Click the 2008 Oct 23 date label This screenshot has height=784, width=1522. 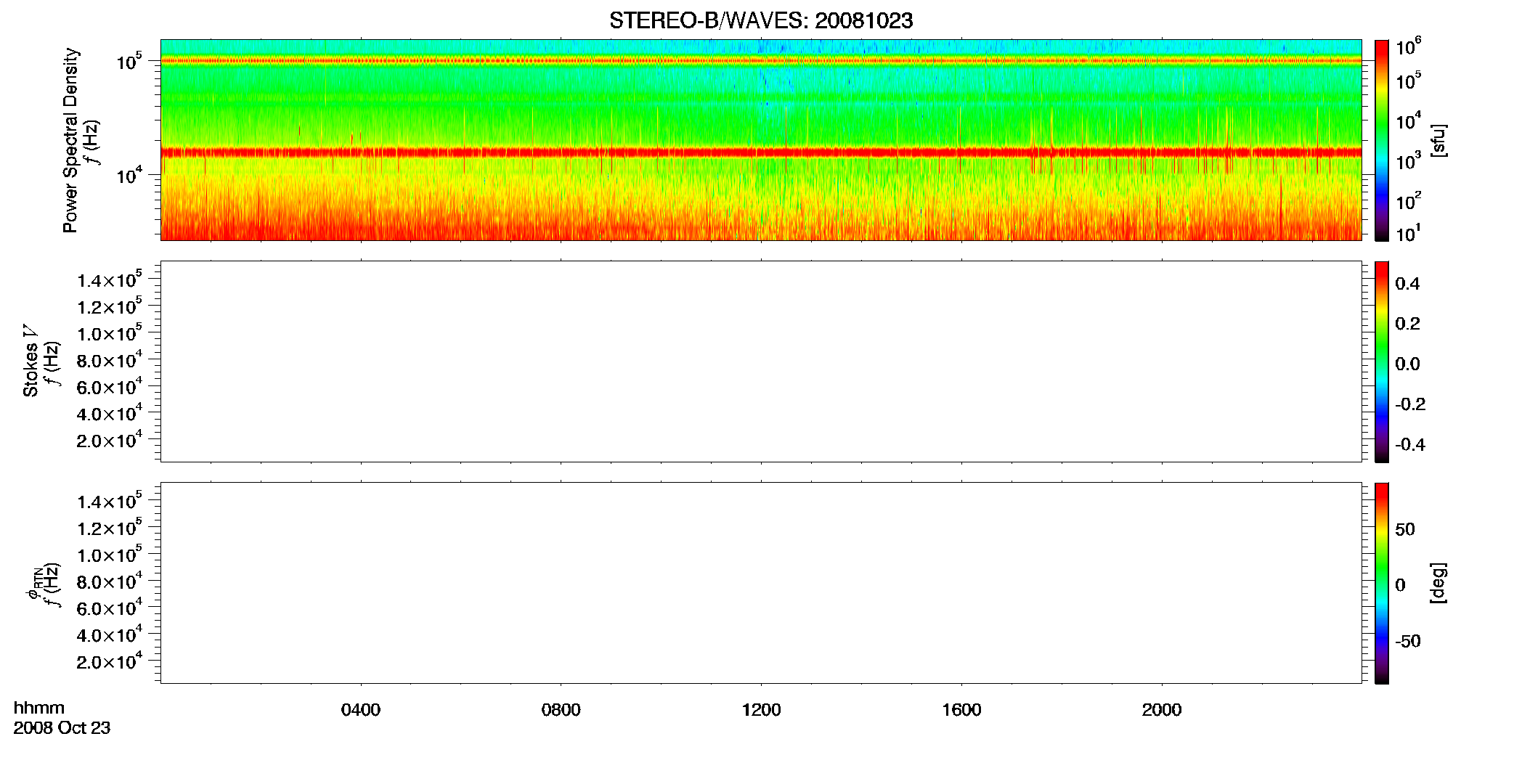(62, 728)
